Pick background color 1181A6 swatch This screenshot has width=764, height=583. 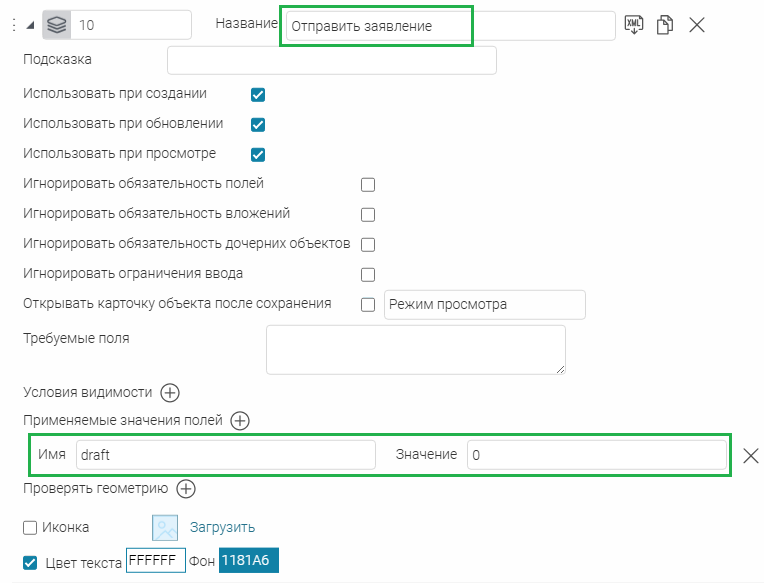click(x=248, y=561)
